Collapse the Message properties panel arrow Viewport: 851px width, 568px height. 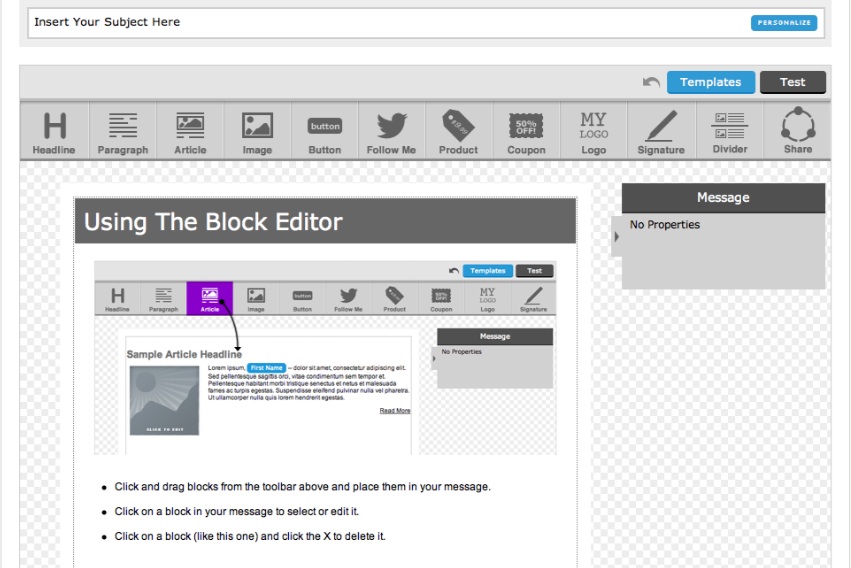pos(617,237)
